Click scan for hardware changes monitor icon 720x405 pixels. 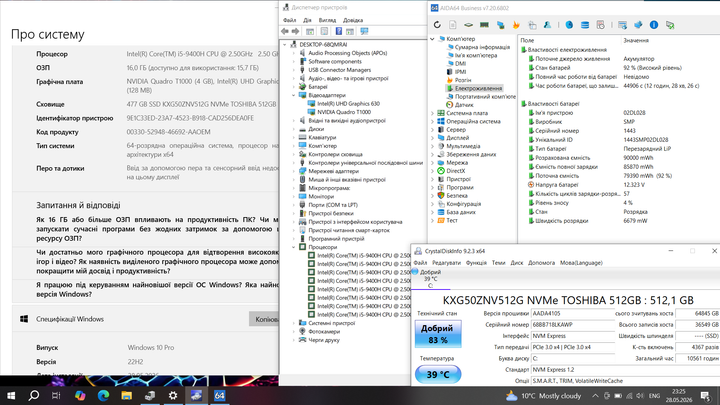(x=365, y=31)
